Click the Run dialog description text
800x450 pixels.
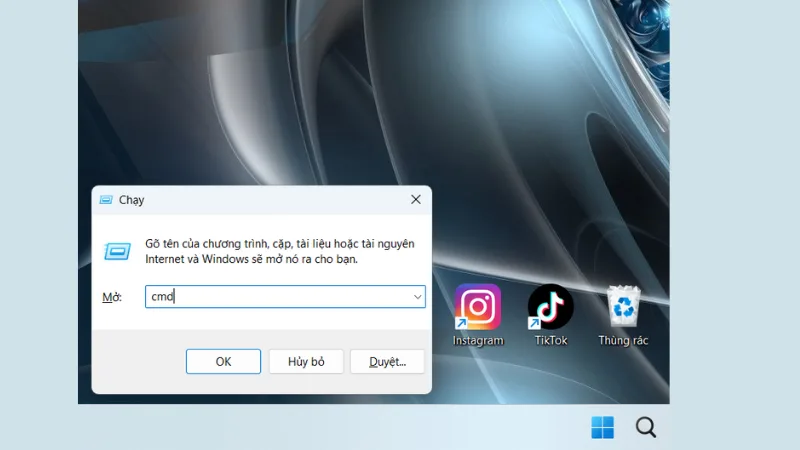coord(272,251)
